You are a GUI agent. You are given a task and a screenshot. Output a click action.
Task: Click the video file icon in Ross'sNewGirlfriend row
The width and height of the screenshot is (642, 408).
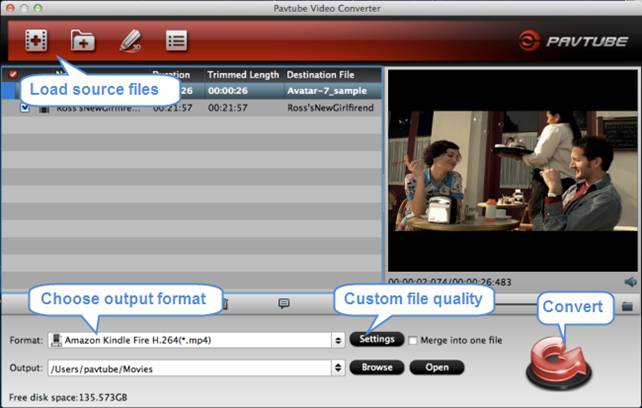point(44,109)
